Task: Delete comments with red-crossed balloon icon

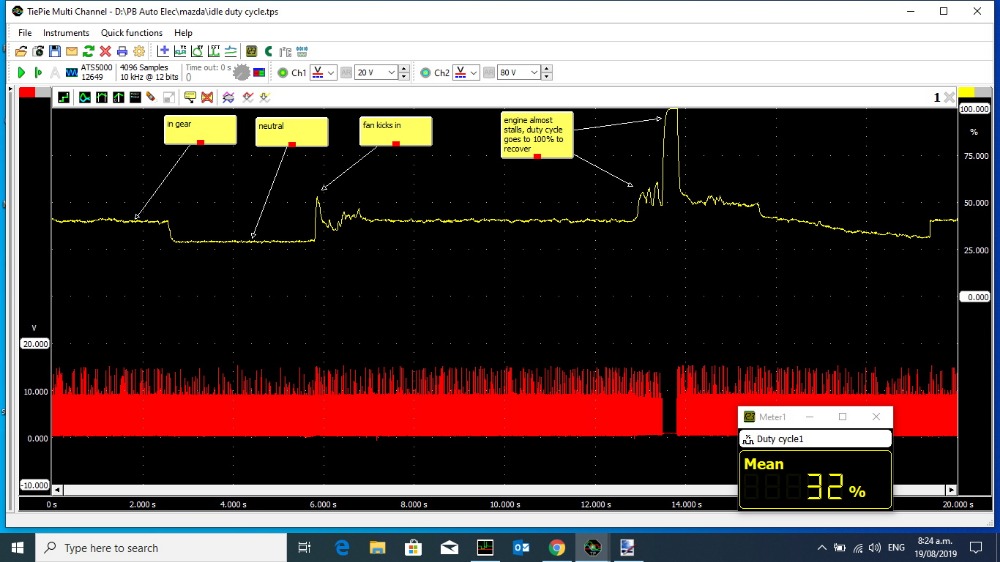Action: [207, 97]
